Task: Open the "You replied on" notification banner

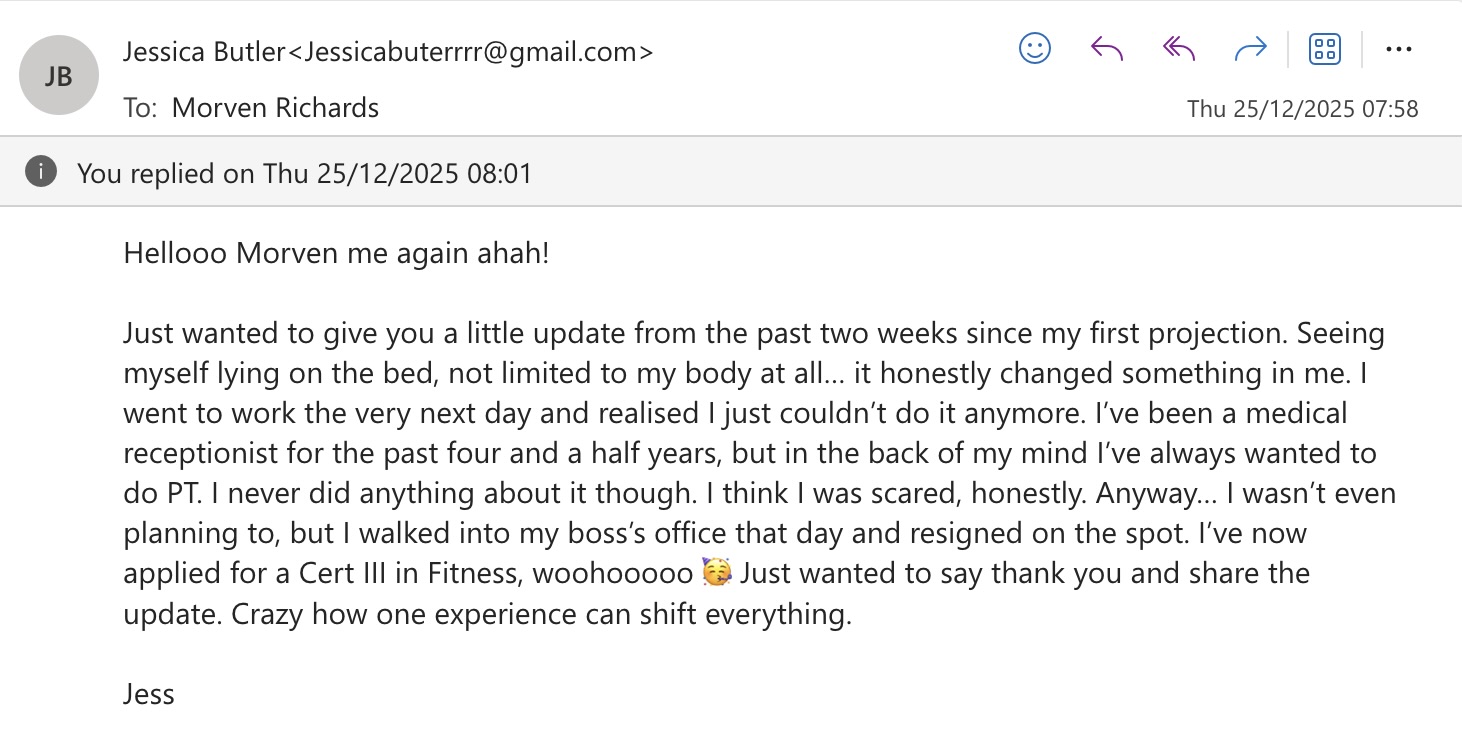Action: 304,174
